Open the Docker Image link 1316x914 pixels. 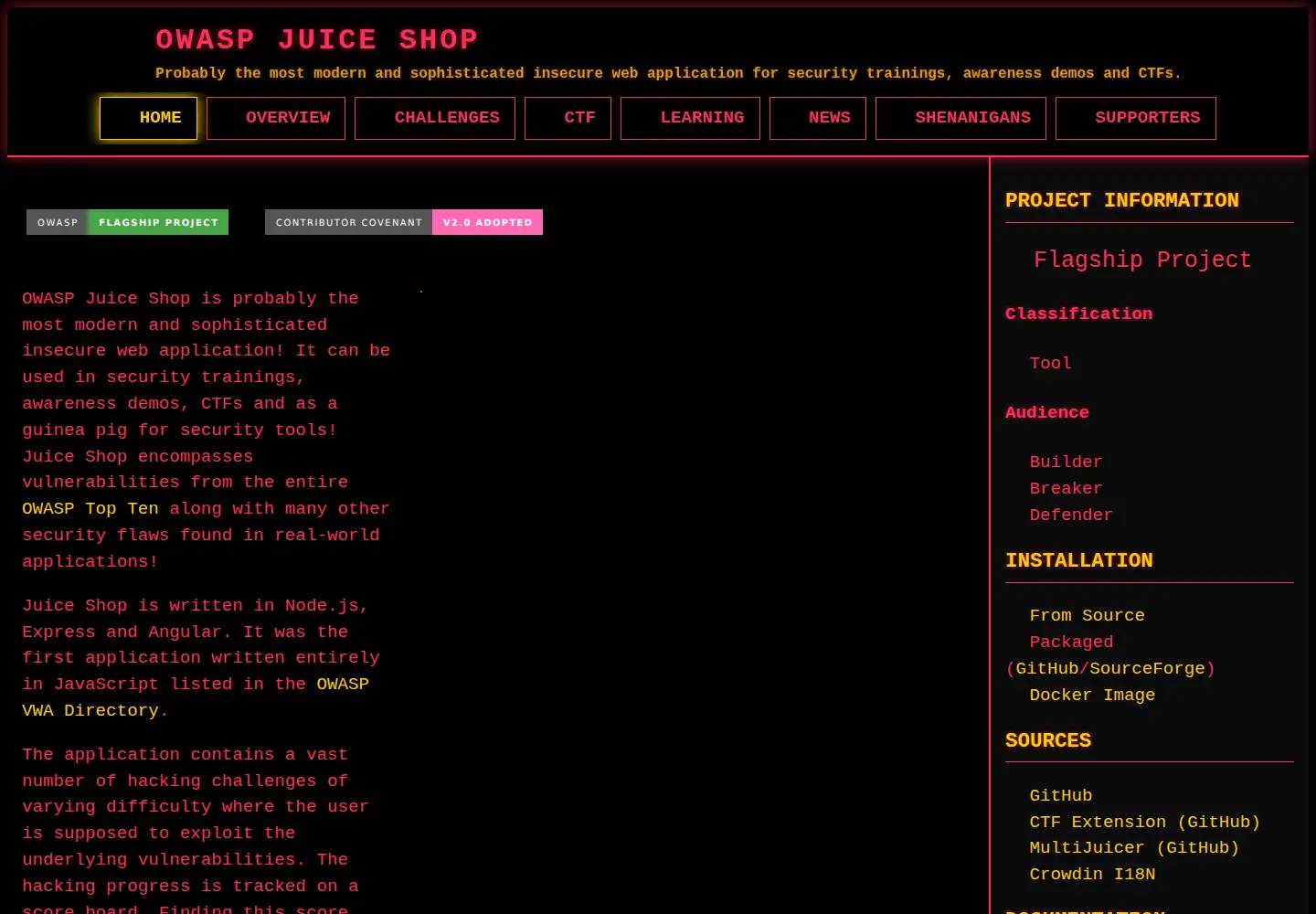(1092, 696)
